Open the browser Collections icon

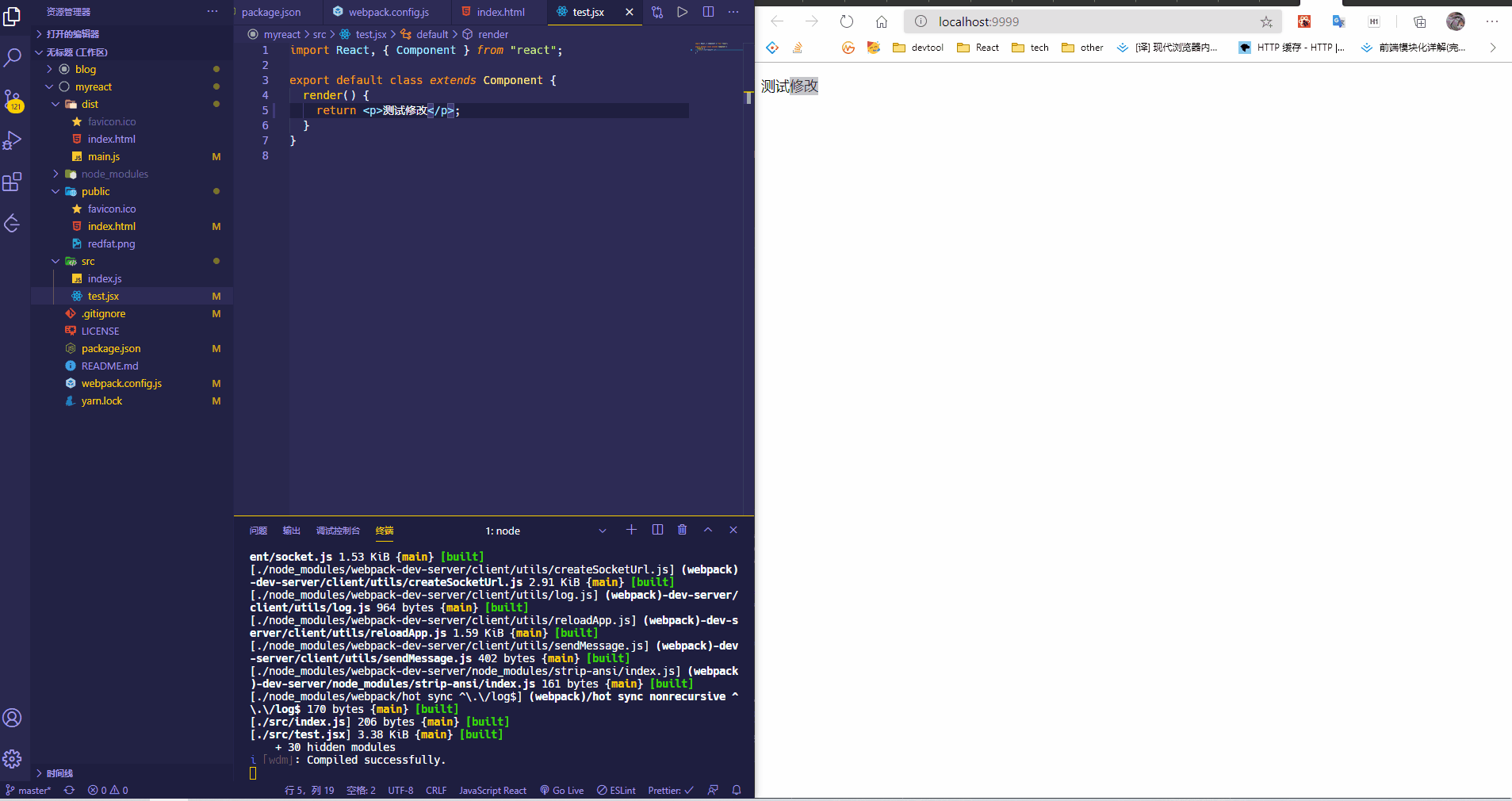tap(1419, 21)
